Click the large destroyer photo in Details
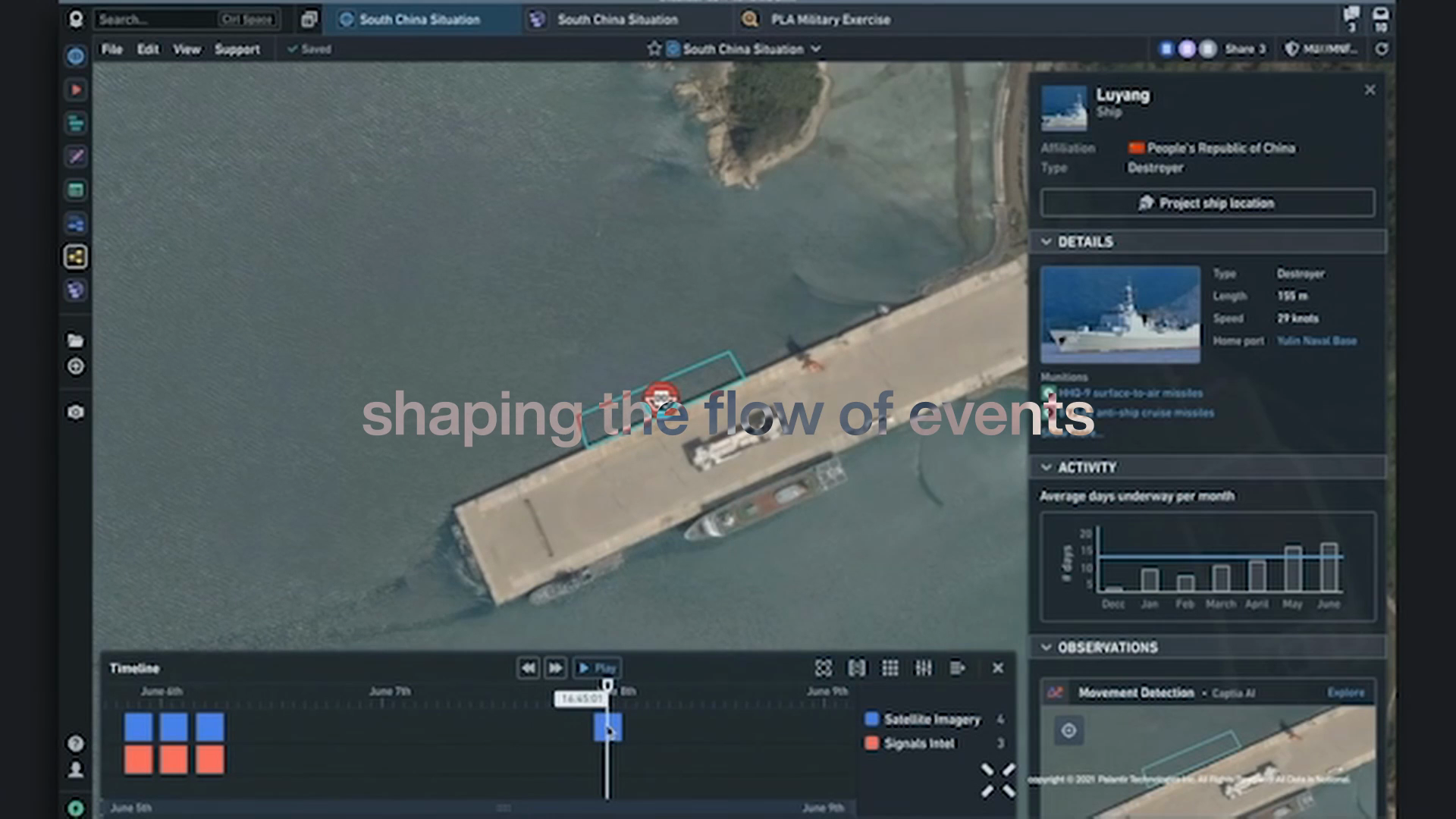 point(1120,315)
